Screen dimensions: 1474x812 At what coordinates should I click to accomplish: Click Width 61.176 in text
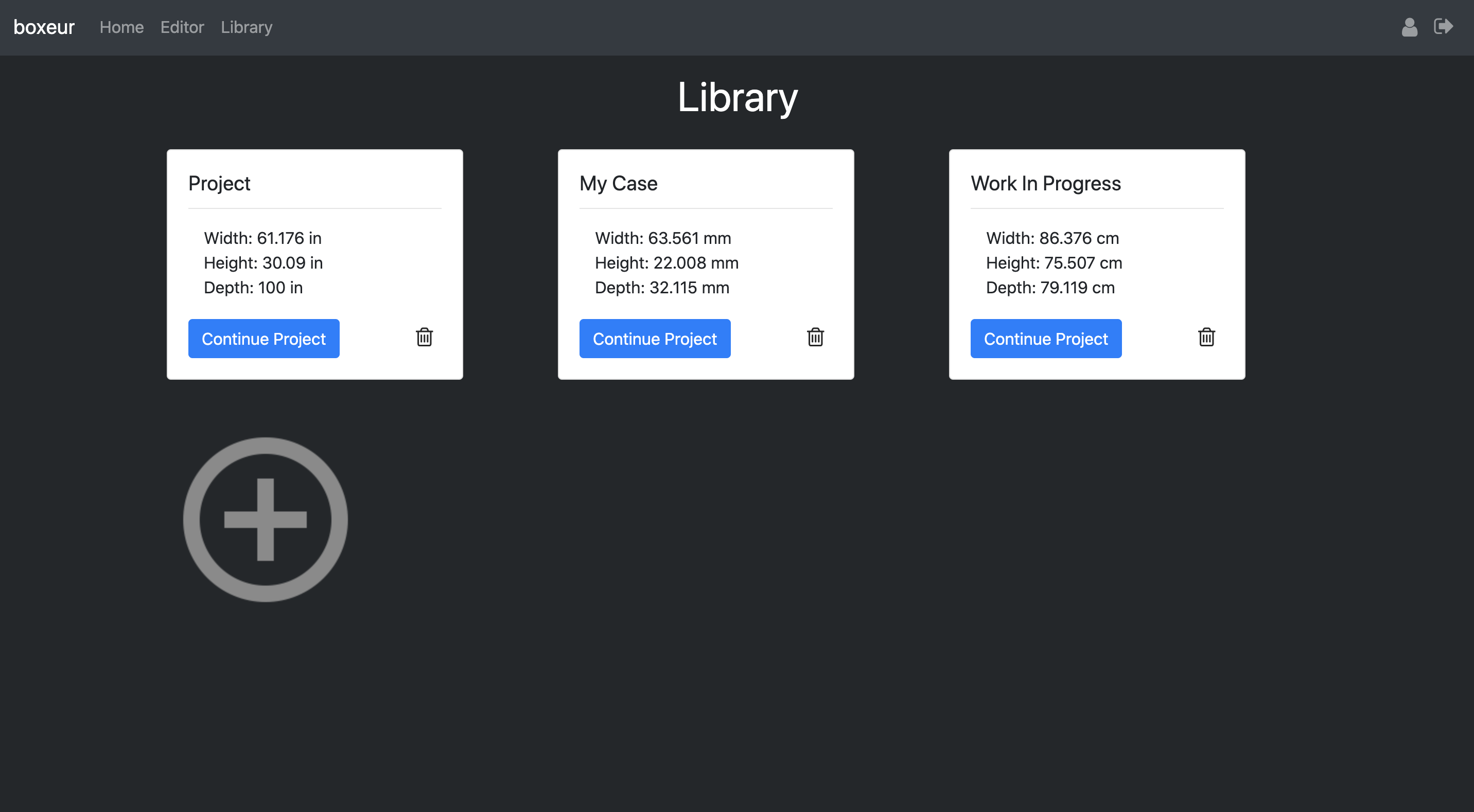tap(262, 238)
